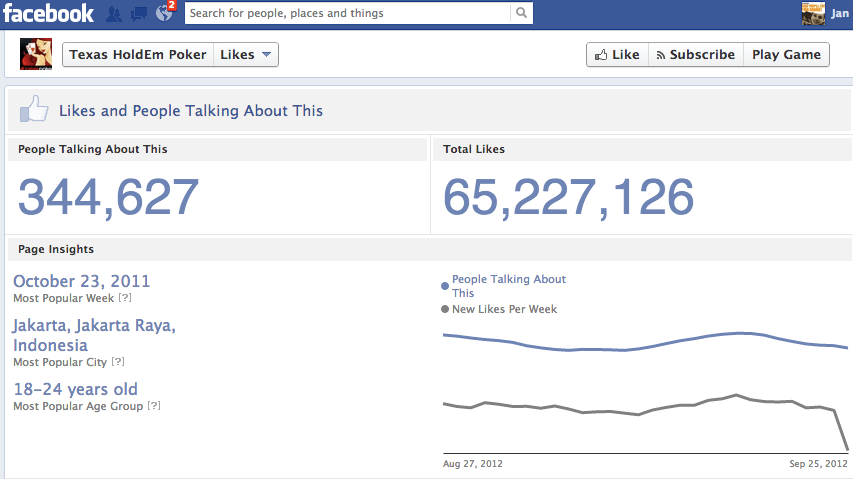The width and height of the screenshot is (853, 479).
Task: Click the 65,227,126 total likes count
Action: point(568,197)
